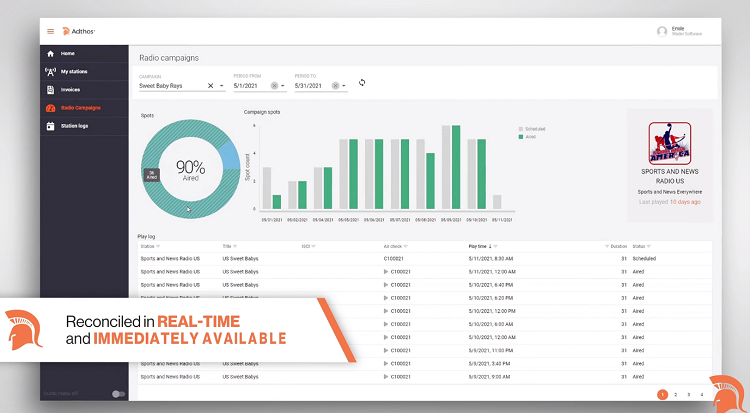Click the Adthos logo in the header

coord(78,32)
